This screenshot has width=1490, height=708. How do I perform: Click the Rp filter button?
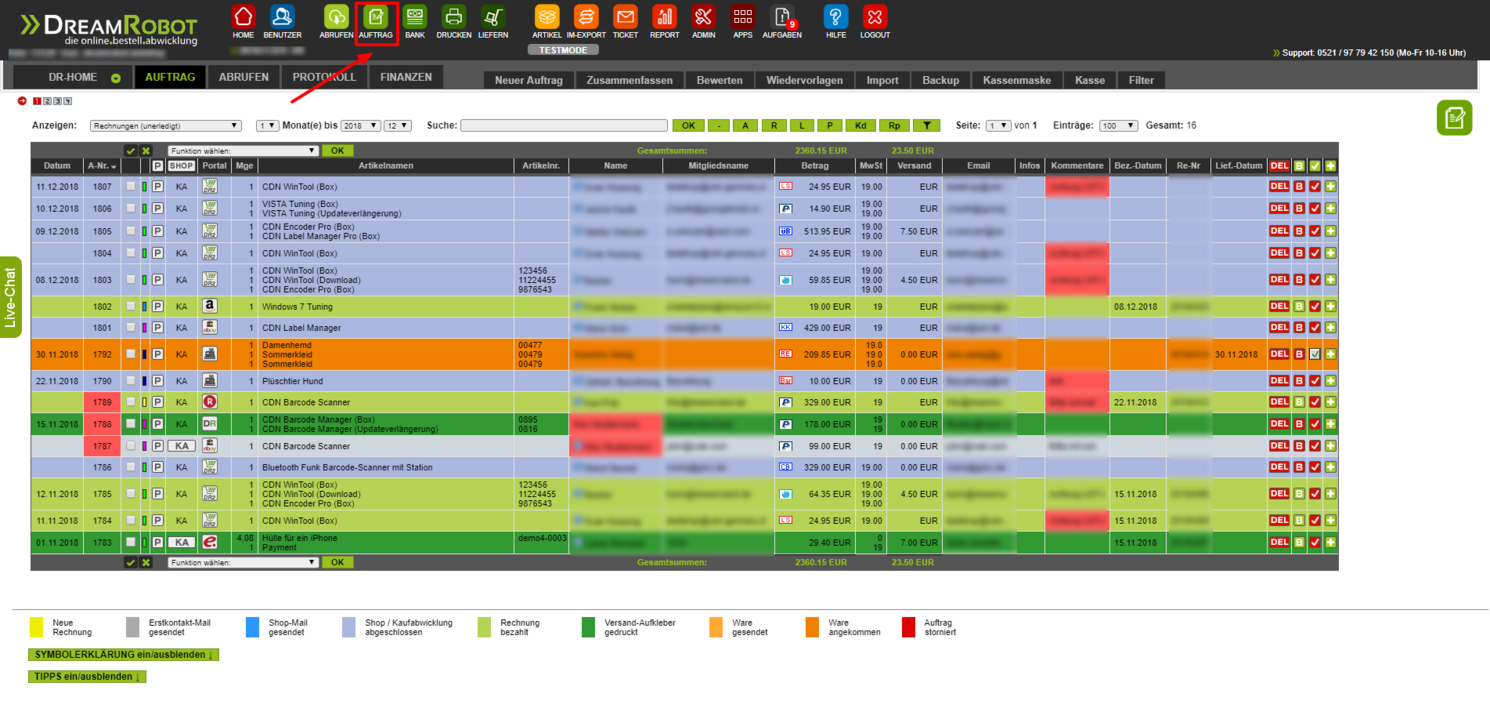[894, 126]
